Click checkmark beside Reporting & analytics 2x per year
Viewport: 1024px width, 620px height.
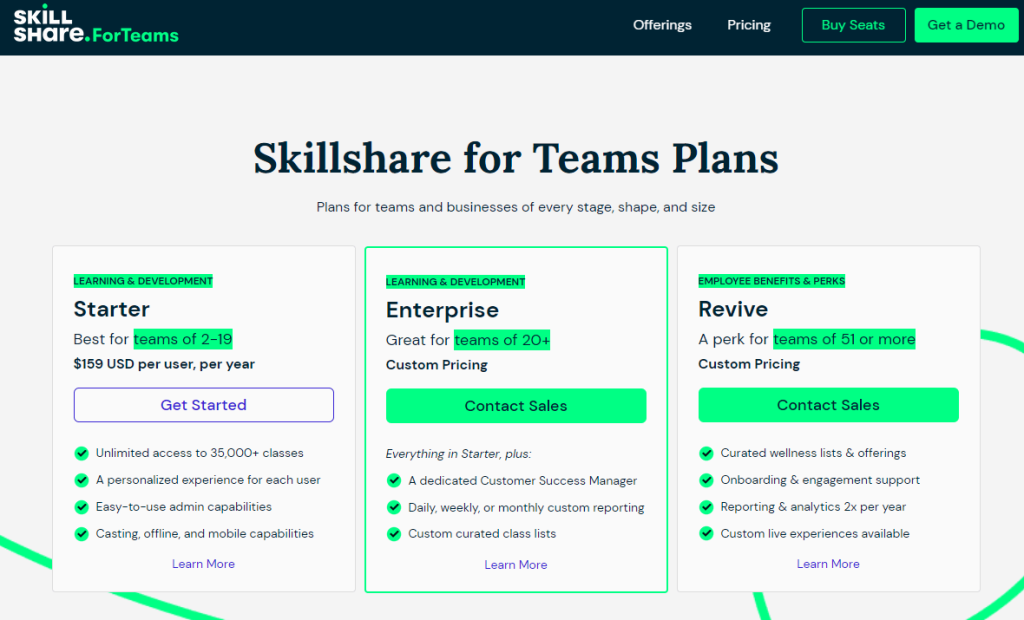tap(706, 507)
